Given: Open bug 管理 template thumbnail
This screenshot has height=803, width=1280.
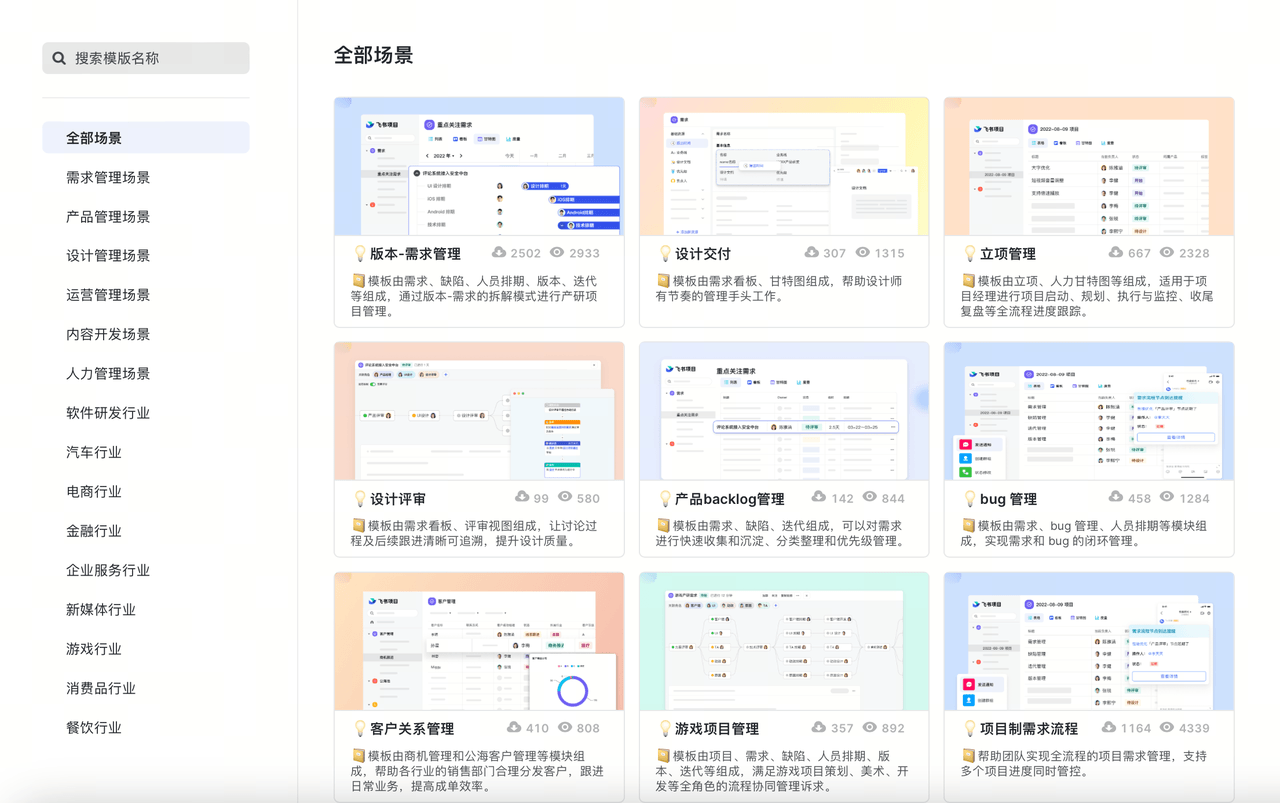Looking at the screenshot, I should [1089, 412].
